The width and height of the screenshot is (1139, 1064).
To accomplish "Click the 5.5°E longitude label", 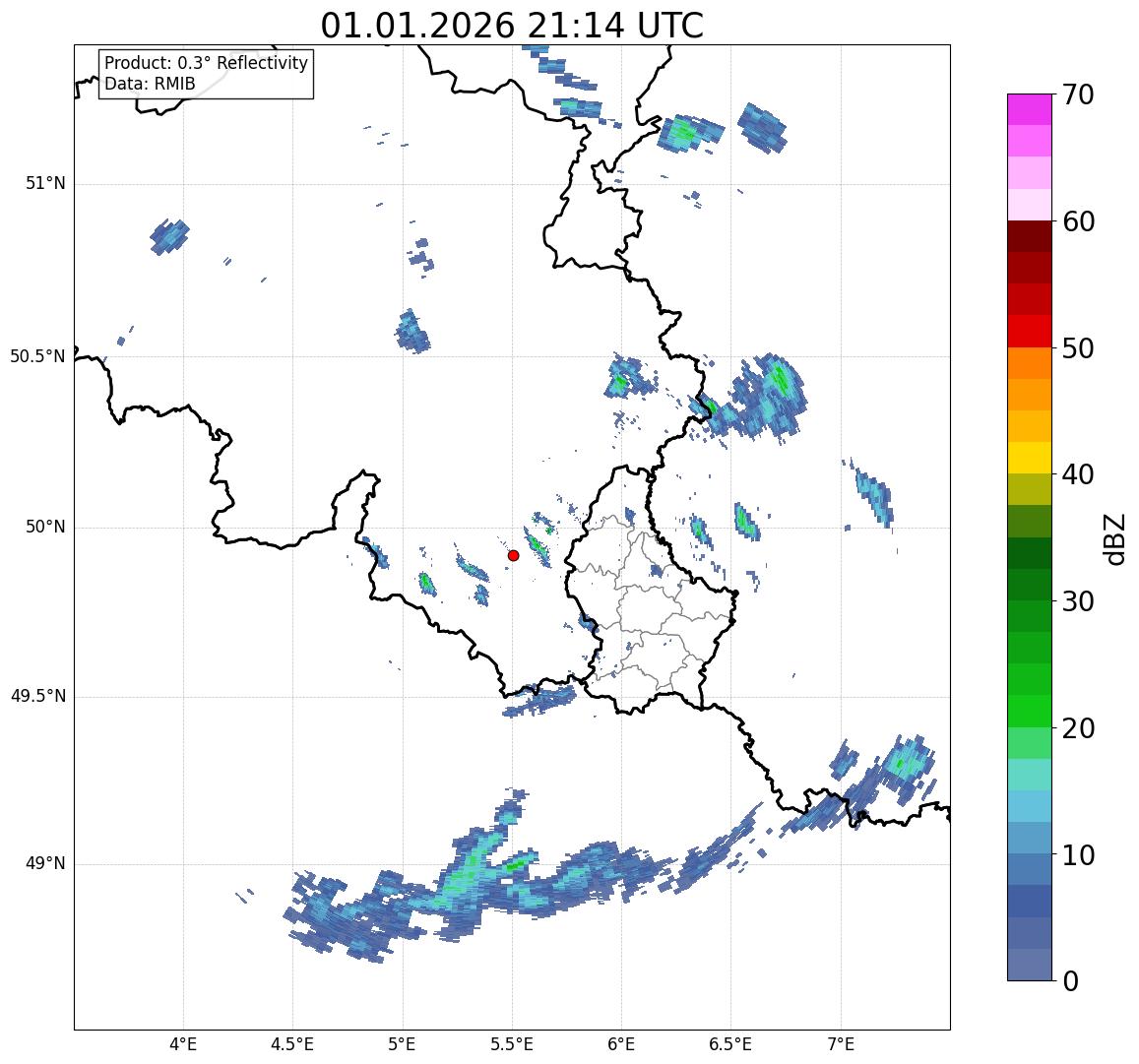I will point(512,1044).
